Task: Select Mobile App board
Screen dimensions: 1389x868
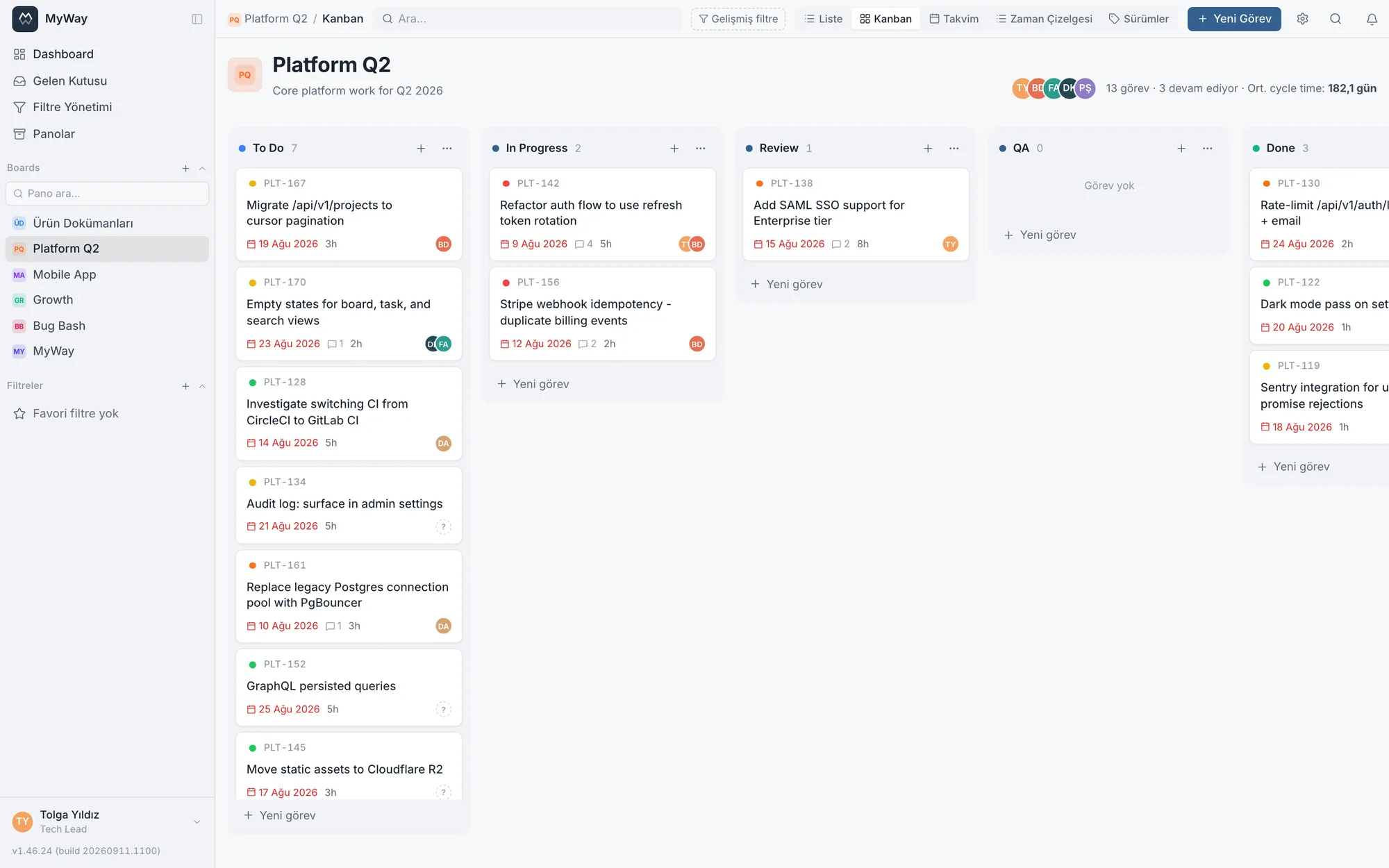Action: 107,274
